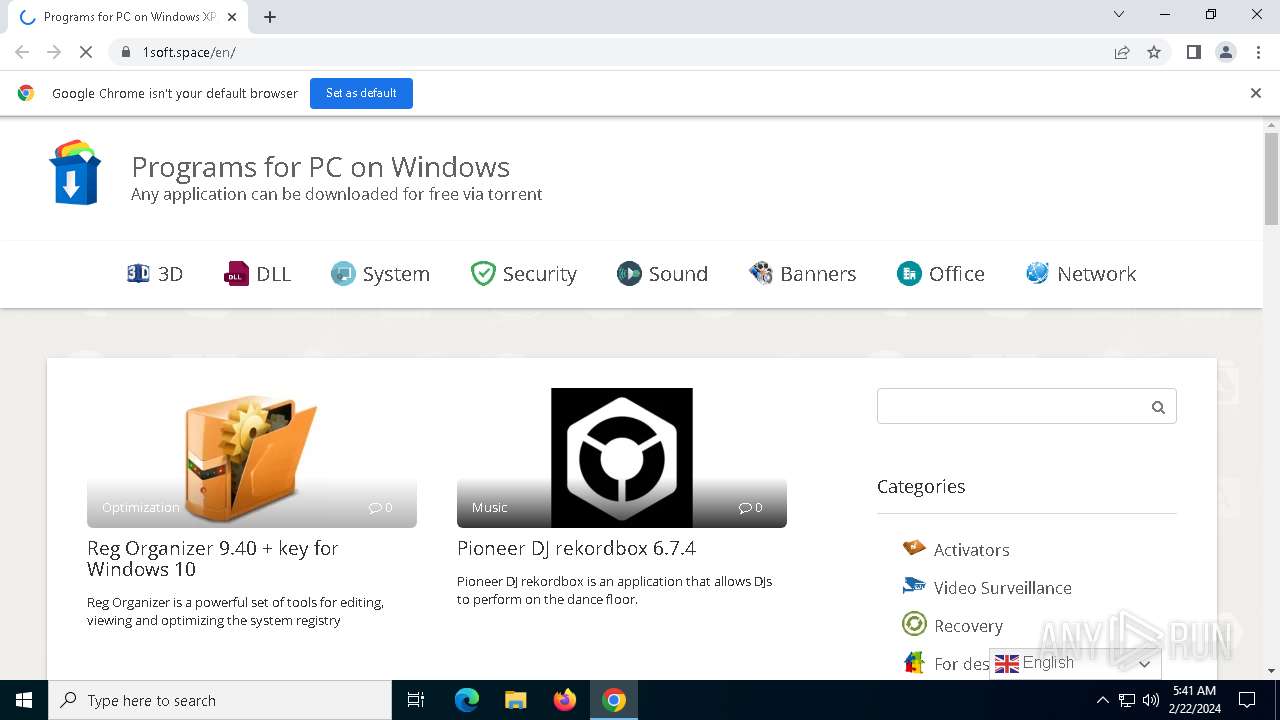Click the comment bubble on rekordbox card
1280x720 pixels.
coord(745,508)
